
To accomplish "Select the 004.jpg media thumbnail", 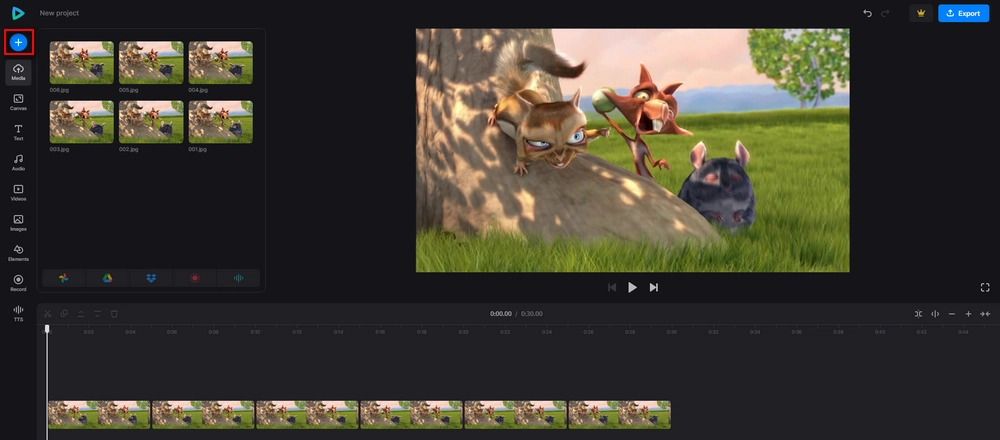I will click(221, 62).
